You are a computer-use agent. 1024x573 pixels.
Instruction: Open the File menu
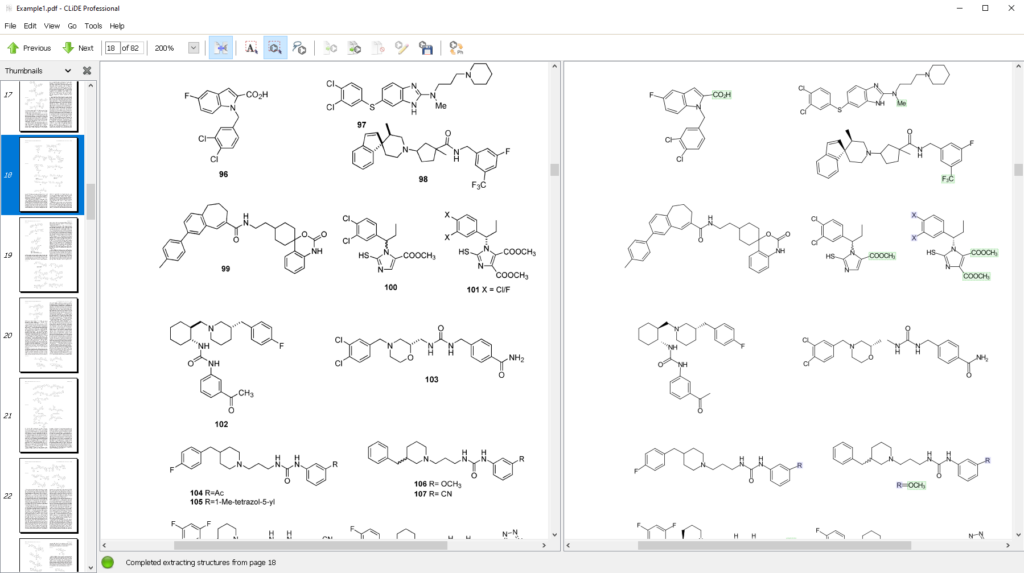(10, 25)
